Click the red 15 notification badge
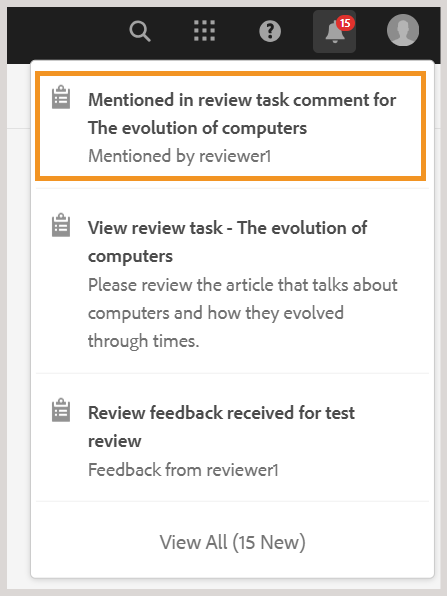 click(345, 24)
